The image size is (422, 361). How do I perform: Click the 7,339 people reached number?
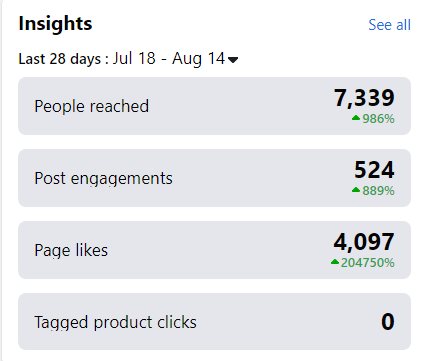(x=364, y=98)
